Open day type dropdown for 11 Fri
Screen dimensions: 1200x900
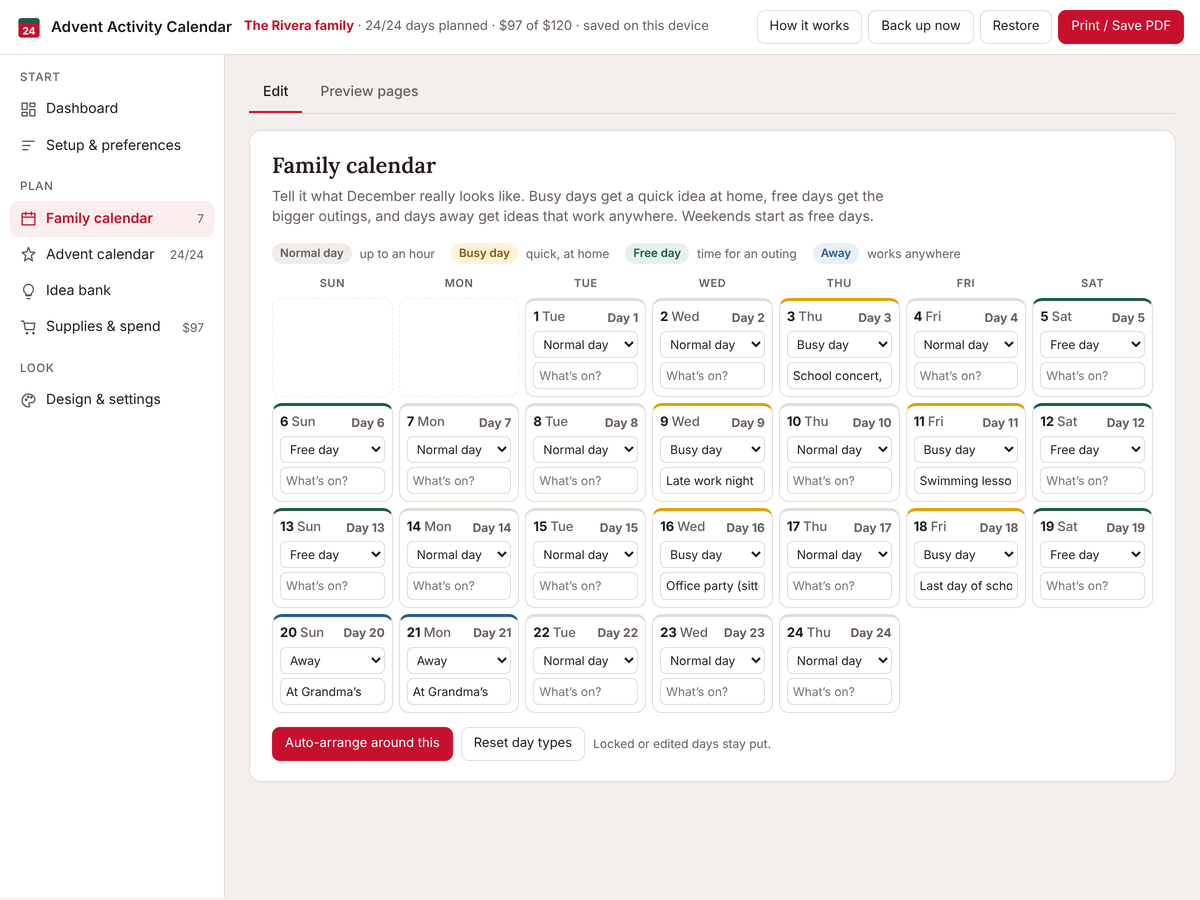coord(965,450)
